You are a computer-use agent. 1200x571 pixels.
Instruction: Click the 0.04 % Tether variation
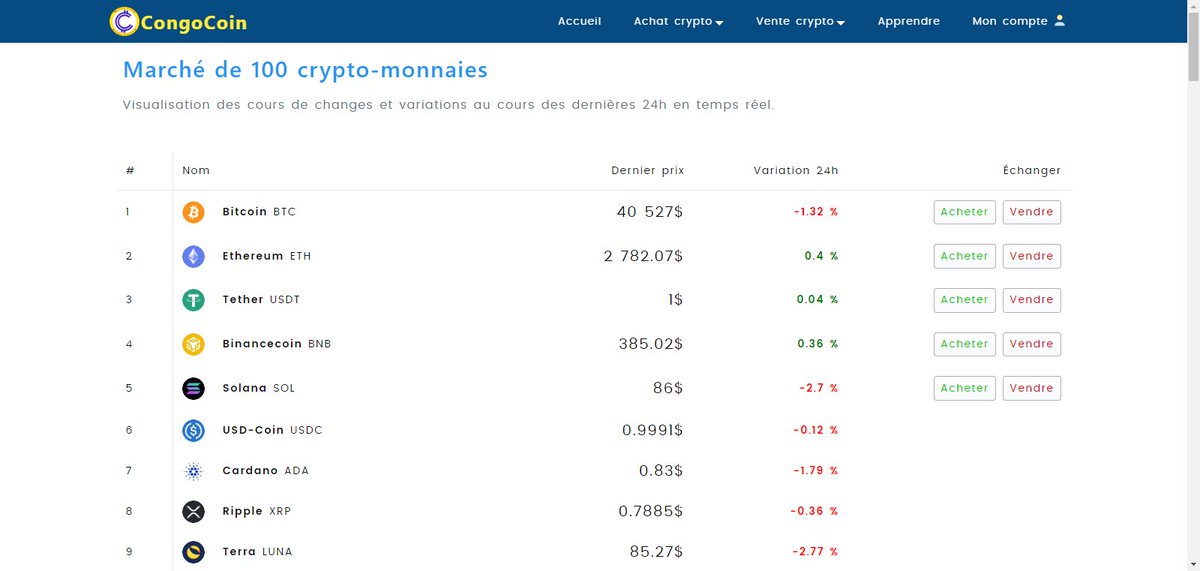817,300
